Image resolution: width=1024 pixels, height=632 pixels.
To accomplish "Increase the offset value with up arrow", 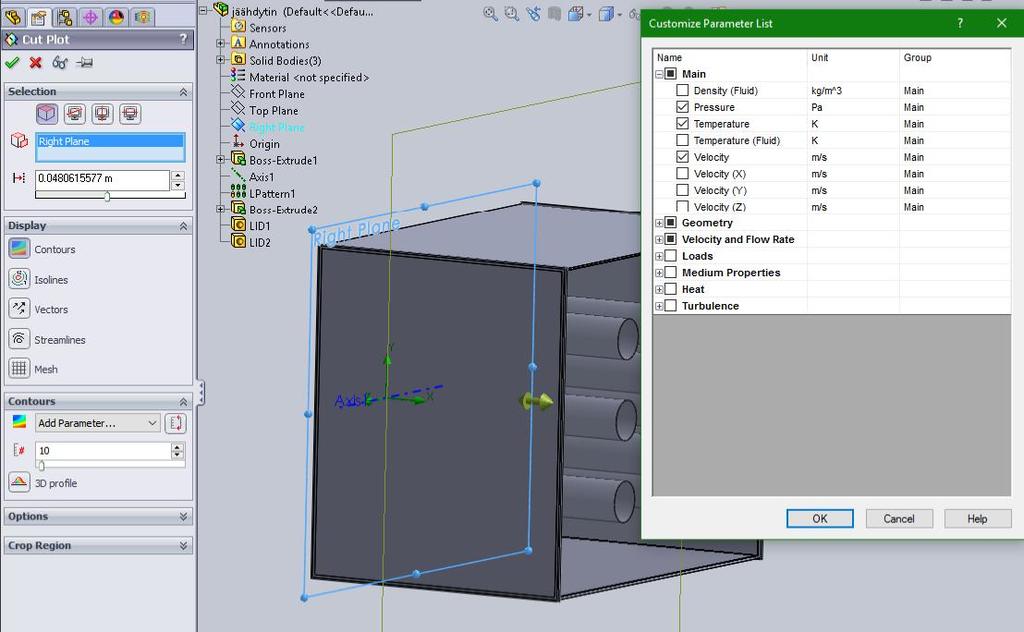I will click(x=178, y=175).
